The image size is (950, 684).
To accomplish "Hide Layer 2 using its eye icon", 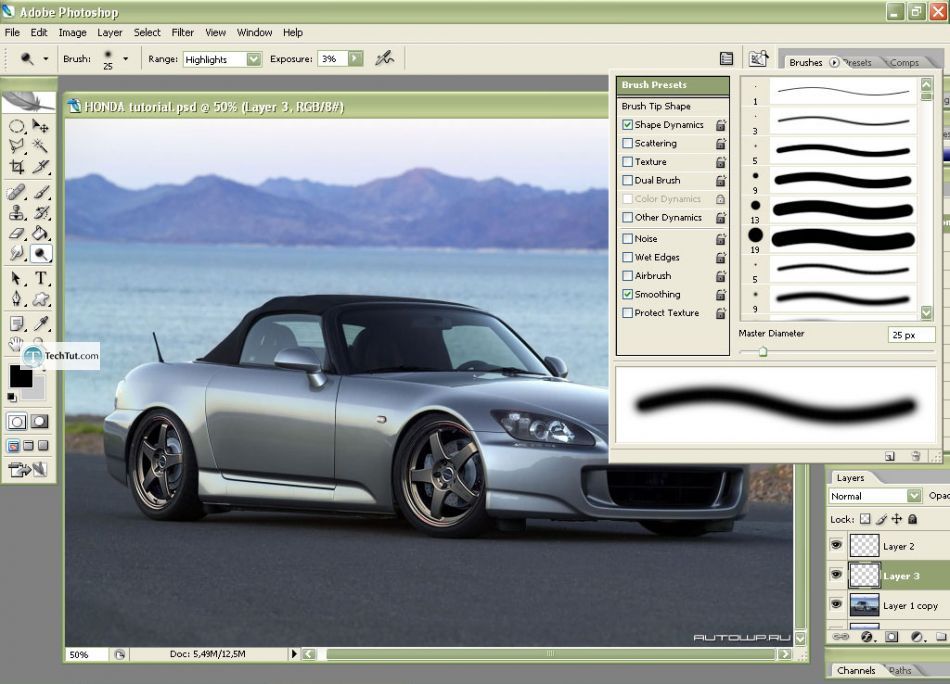I will [x=836, y=546].
